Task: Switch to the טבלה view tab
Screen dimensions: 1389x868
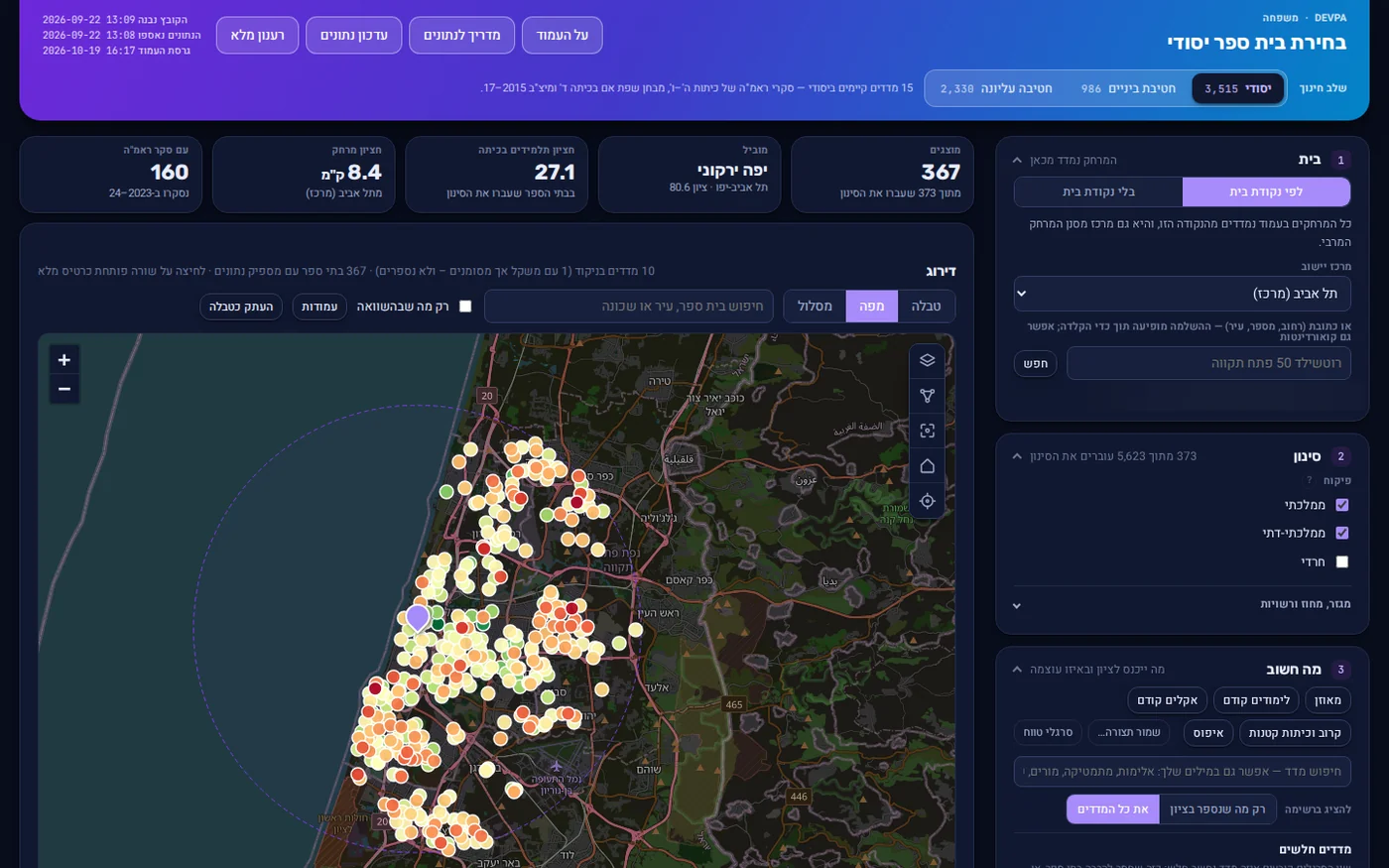Action: [926, 307]
